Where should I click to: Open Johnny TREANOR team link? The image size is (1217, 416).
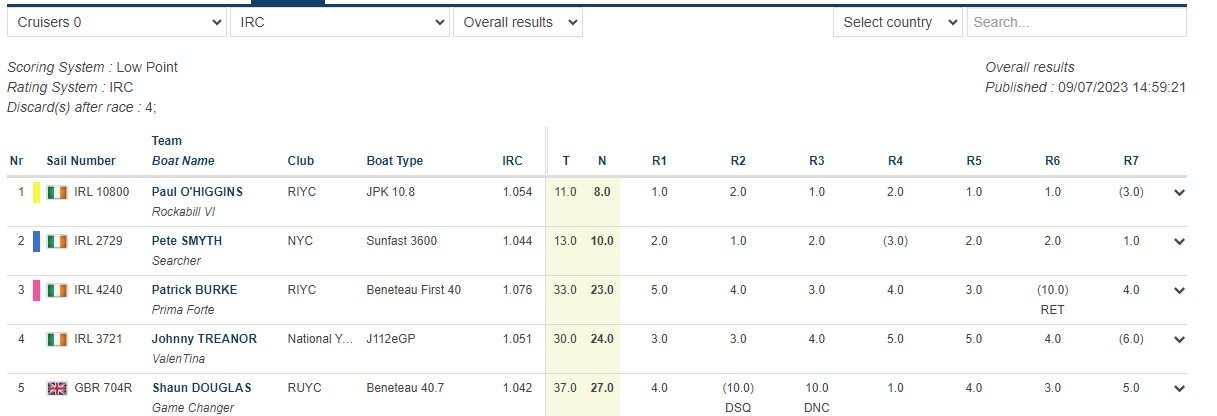[204, 339]
